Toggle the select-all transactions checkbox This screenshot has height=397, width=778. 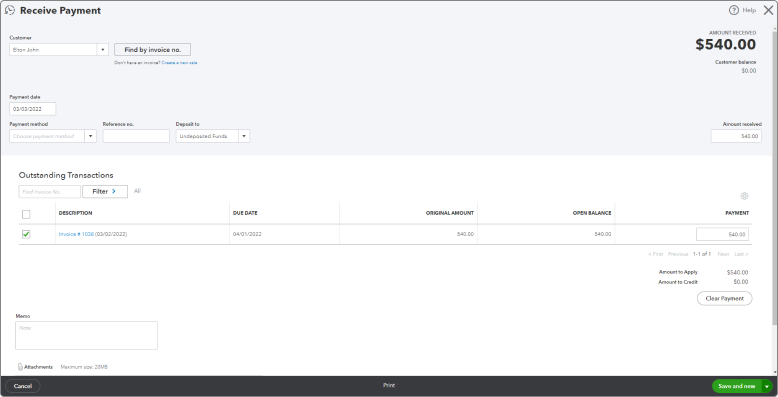26,214
